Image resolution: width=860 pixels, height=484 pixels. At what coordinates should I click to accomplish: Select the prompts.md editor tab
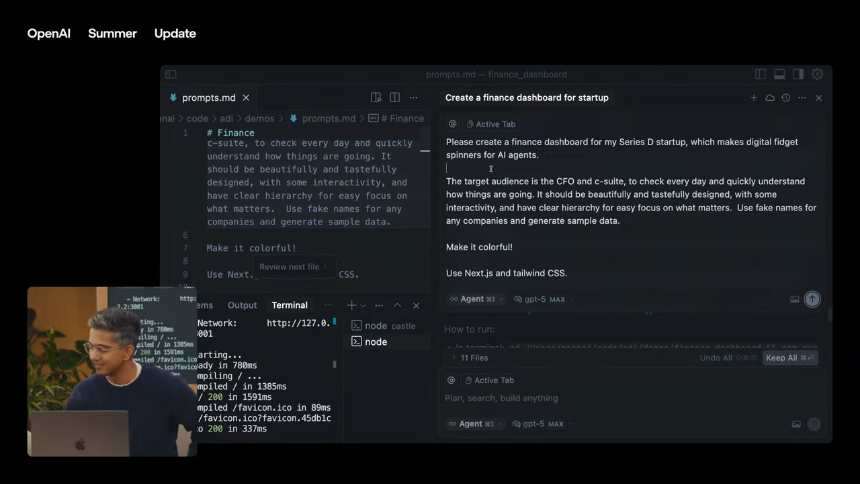click(208, 98)
